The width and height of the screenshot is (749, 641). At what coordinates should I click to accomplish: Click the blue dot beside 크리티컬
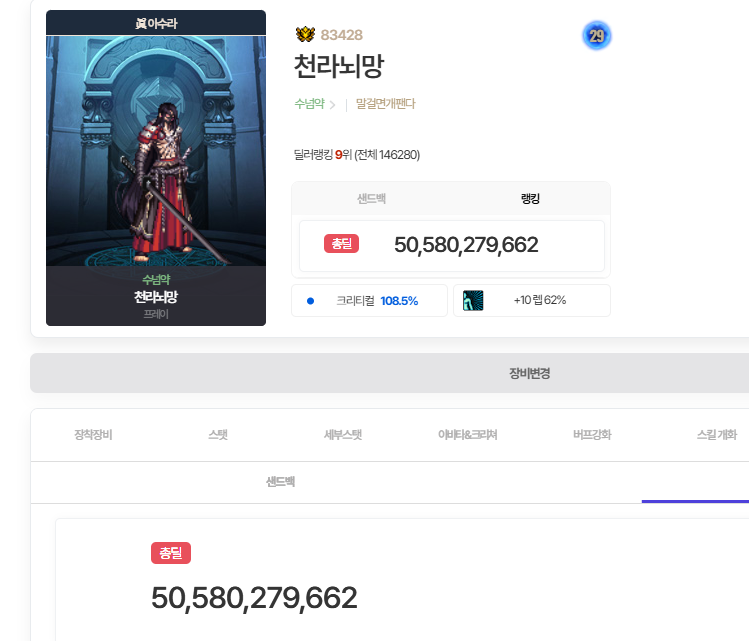click(x=311, y=300)
